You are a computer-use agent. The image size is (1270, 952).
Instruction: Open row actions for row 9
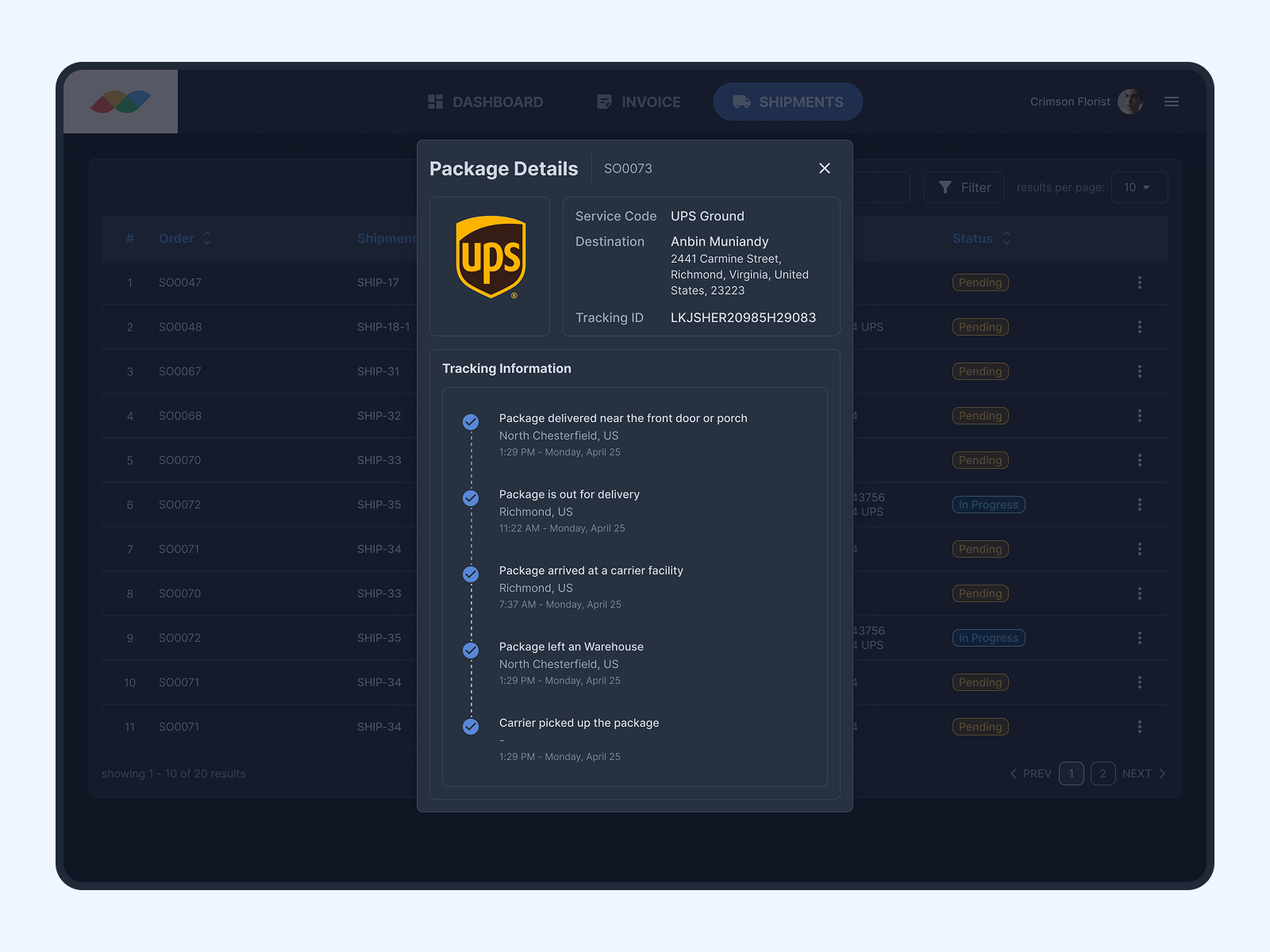tap(1140, 638)
